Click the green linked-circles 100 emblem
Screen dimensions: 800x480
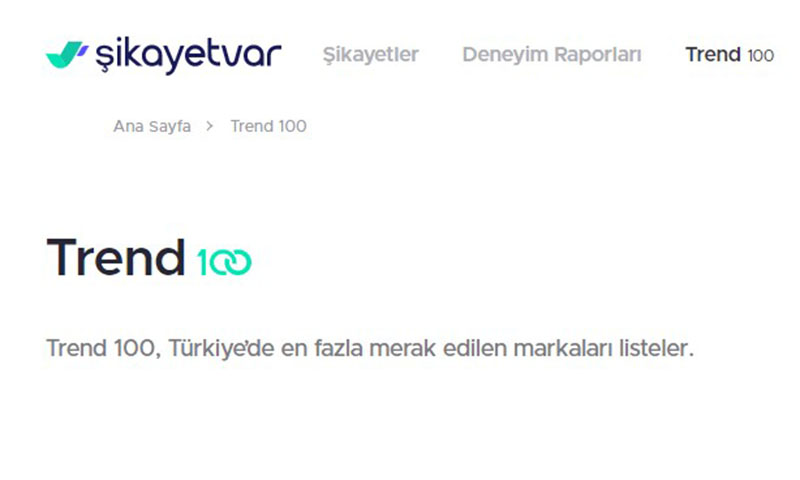tap(224, 262)
